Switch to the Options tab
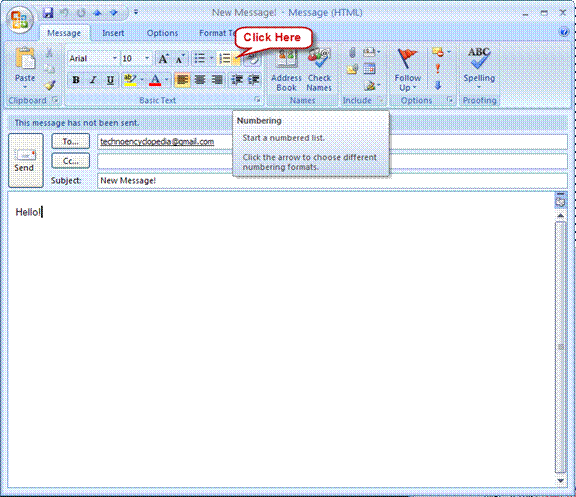This screenshot has width=576, height=497. [x=162, y=33]
